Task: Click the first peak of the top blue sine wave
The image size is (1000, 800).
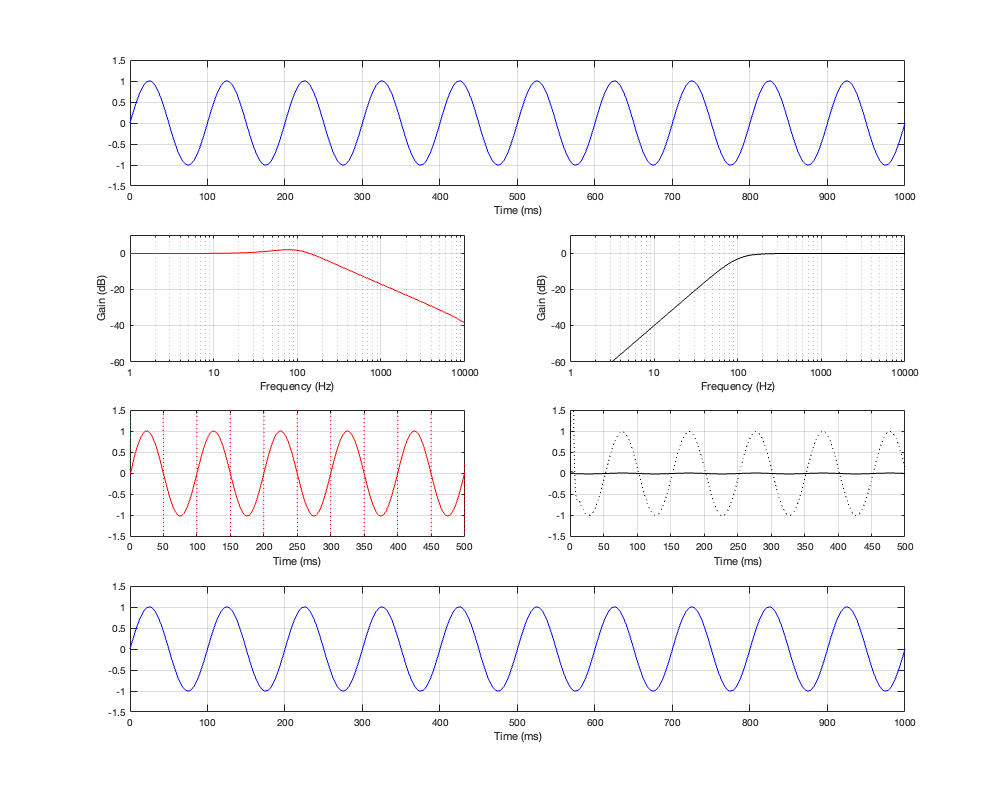Action: [x=149, y=81]
